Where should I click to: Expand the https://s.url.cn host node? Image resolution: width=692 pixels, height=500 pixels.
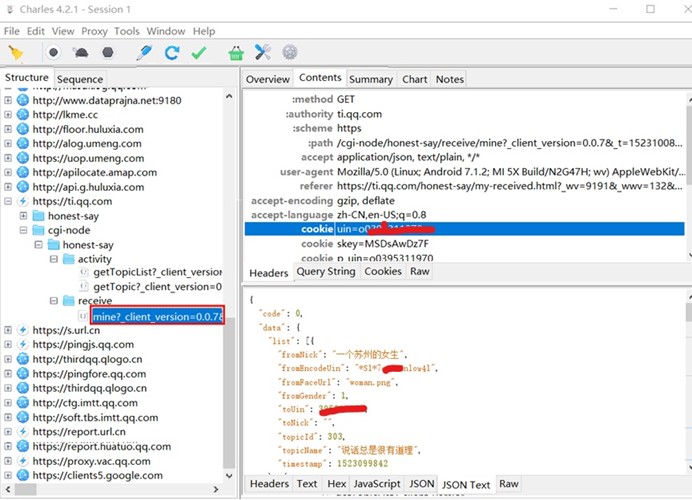[x=8, y=330]
